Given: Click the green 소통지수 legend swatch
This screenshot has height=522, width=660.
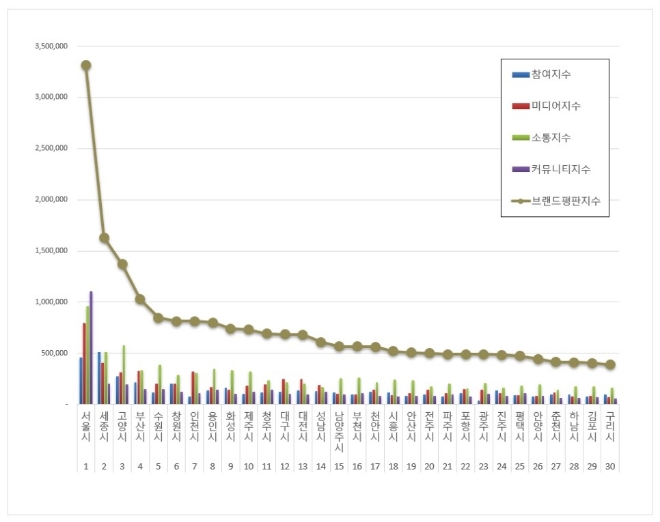Looking at the screenshot, I should [x=518, y=137].
